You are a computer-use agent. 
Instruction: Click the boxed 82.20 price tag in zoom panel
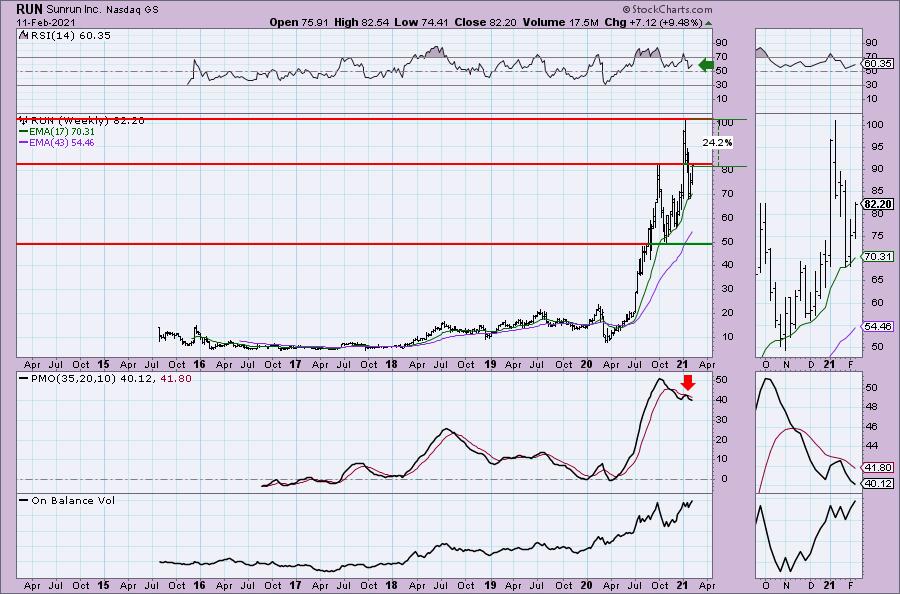(x=878, y=204)
